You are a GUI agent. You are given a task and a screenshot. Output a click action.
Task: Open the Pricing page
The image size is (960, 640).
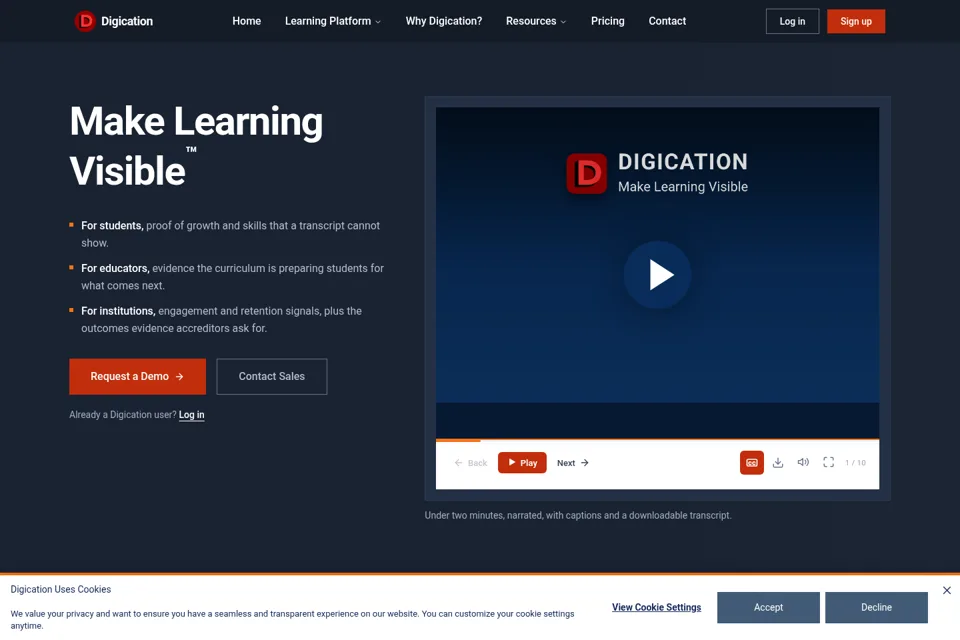click(607, 21)
